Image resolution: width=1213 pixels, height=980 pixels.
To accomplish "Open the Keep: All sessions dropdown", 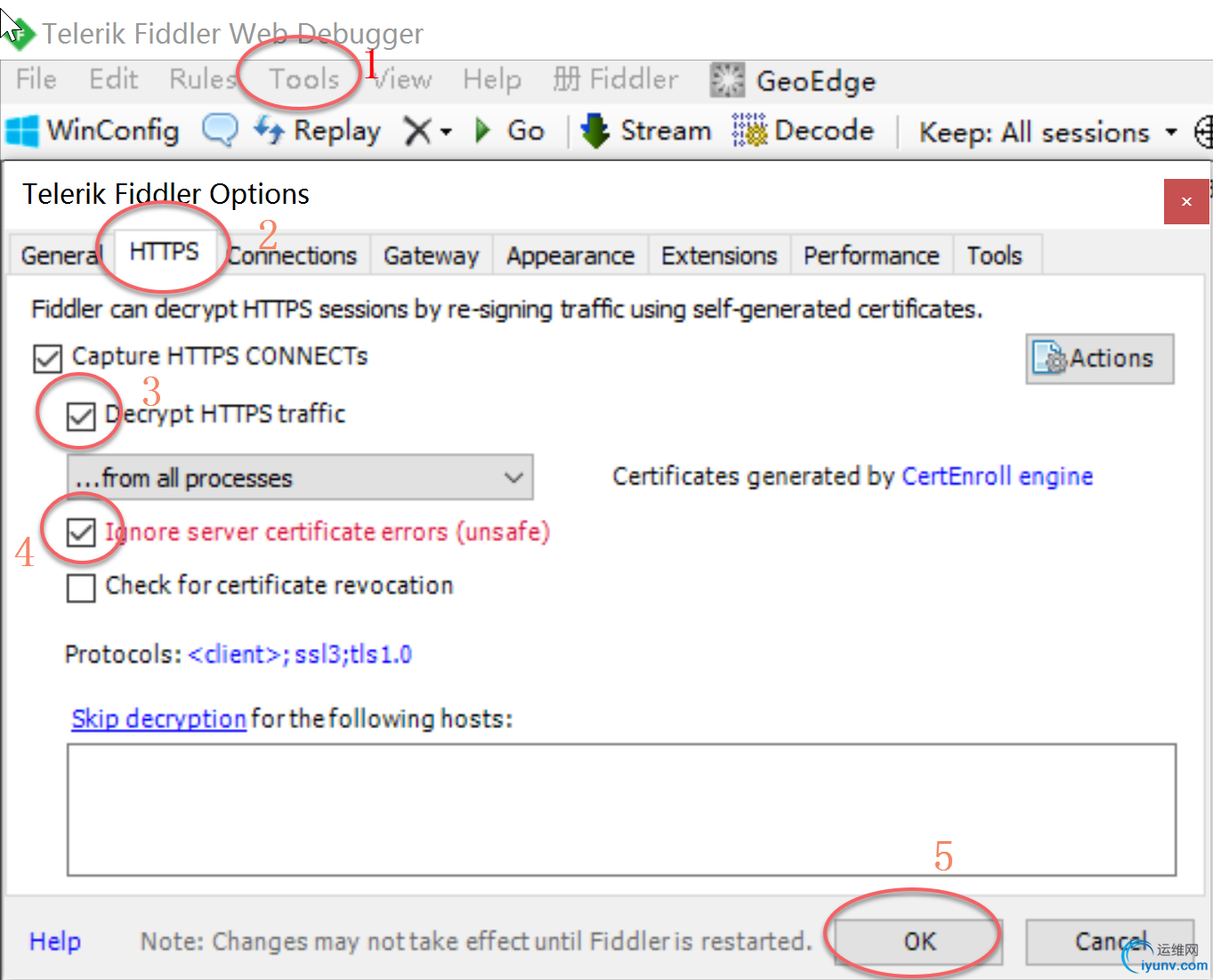I will (x=1047, y=133).
